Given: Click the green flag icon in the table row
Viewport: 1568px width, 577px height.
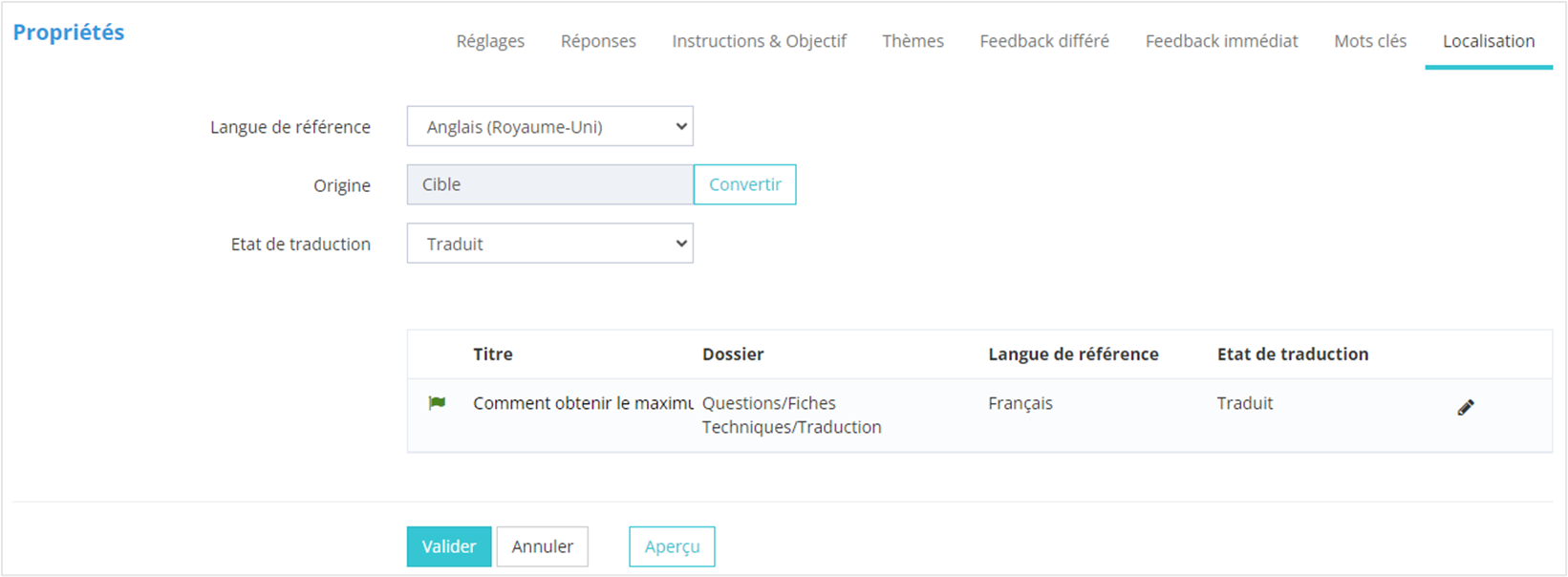Looking at the screenshot, I should point(438,403).
